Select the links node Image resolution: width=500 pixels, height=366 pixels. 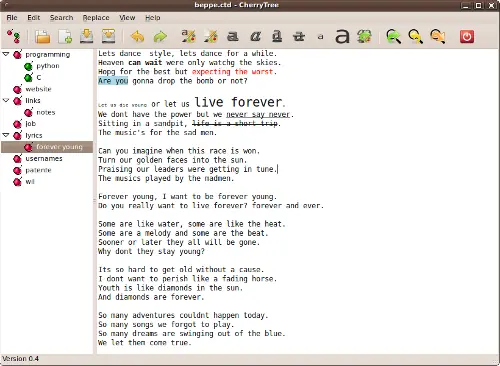33,100
